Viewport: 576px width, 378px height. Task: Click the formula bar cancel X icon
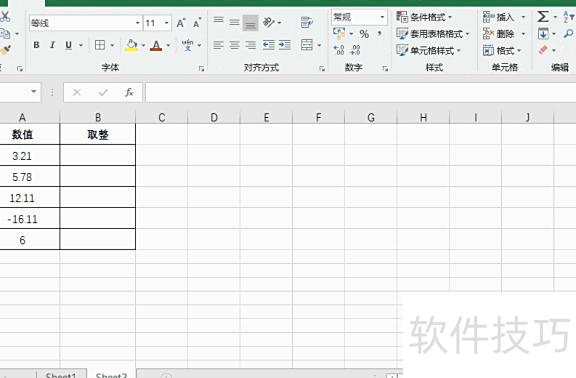[76, 92]
